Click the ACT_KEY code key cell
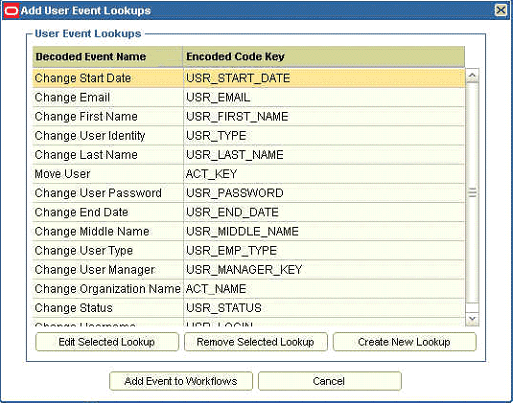Screen dimensions: 513x403 pos(324,174)
